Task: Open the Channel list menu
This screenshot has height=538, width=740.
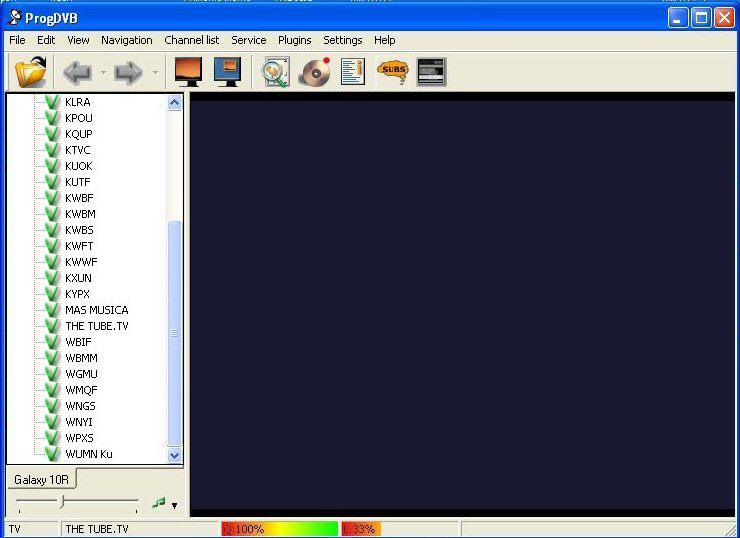Action: pos(192,41)
